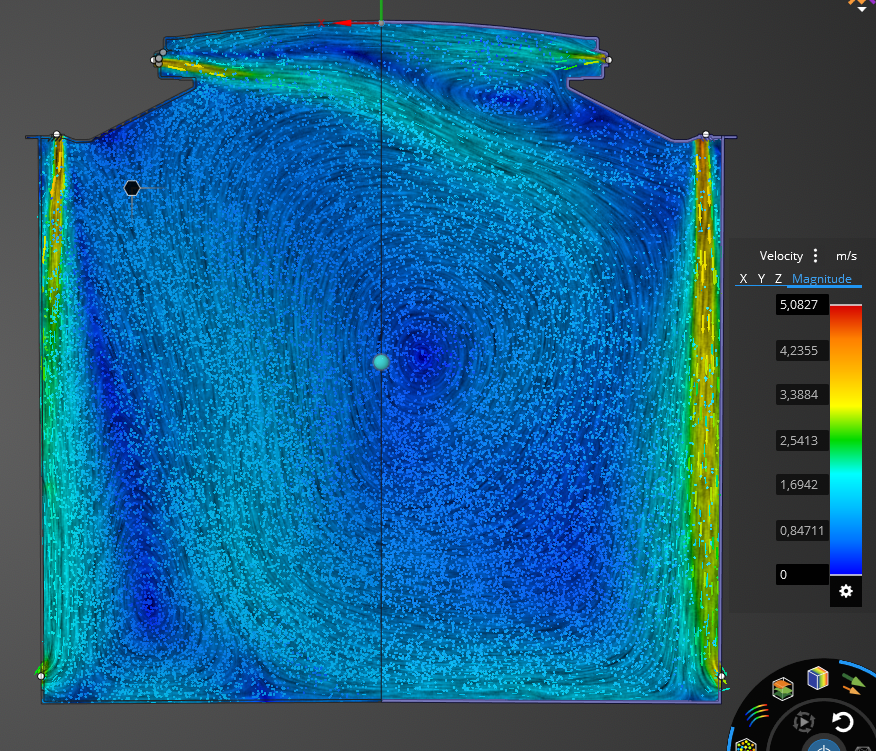The height and width of the screenshot is (751, 876).
Task: Click legend value 2,5413
Action: coord(802,440)
